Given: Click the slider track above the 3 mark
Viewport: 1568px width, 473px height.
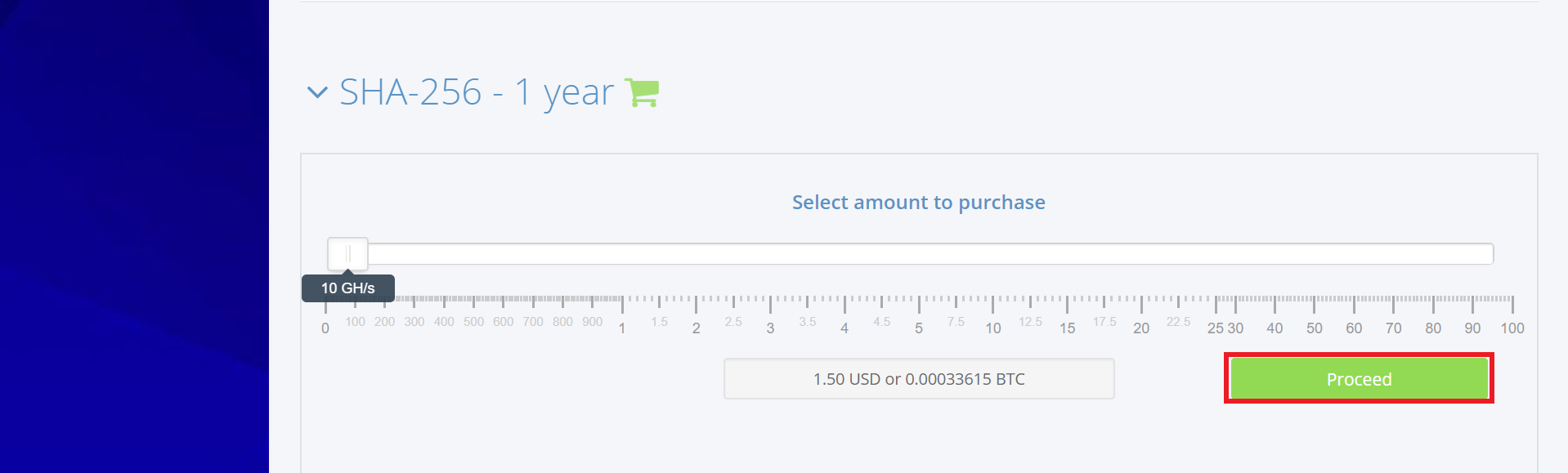Looking at the screenshot, I should (770, 254).
